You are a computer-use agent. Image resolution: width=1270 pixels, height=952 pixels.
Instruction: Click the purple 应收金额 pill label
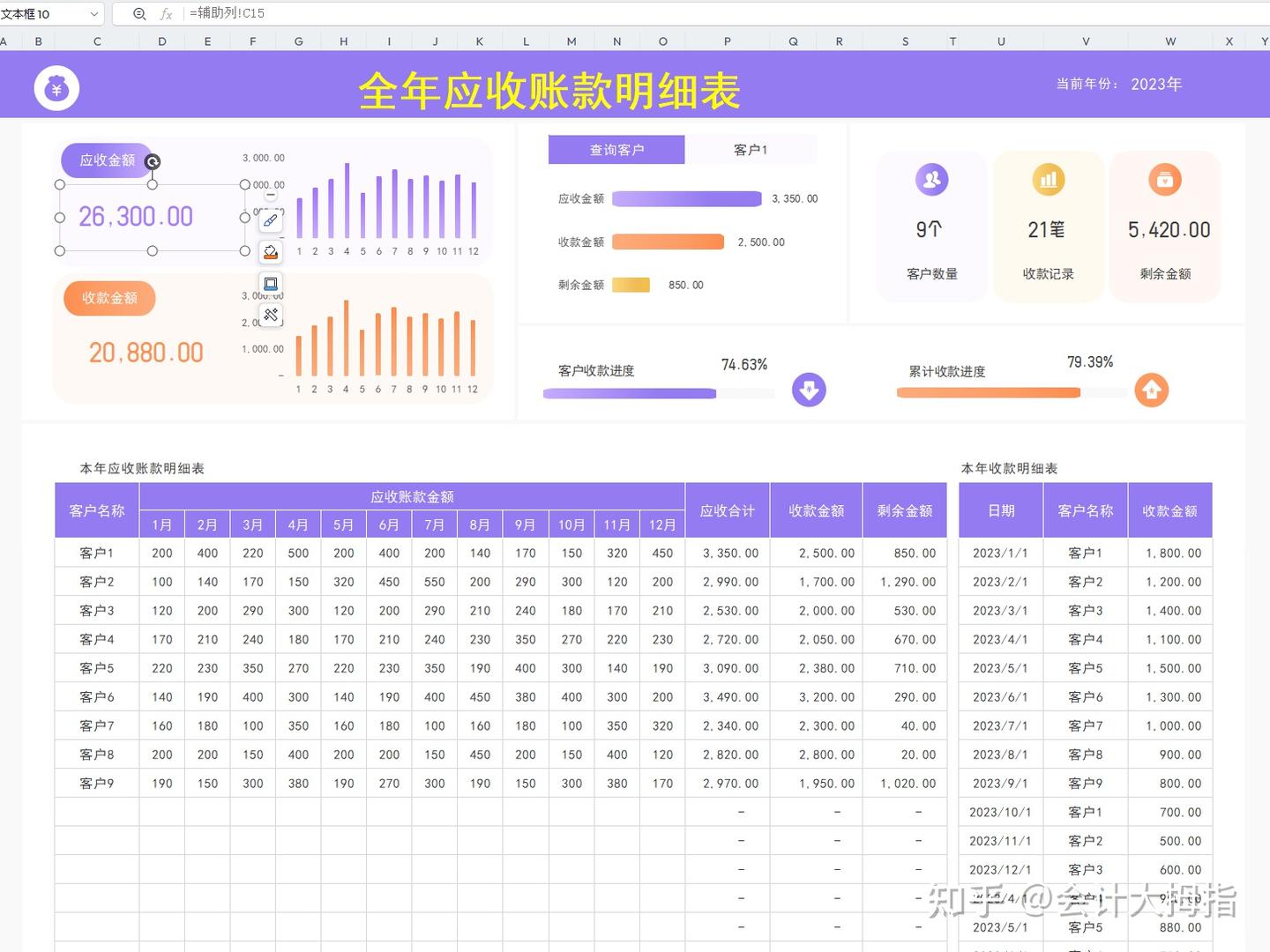pyautogui.click(x=107, y=160)
